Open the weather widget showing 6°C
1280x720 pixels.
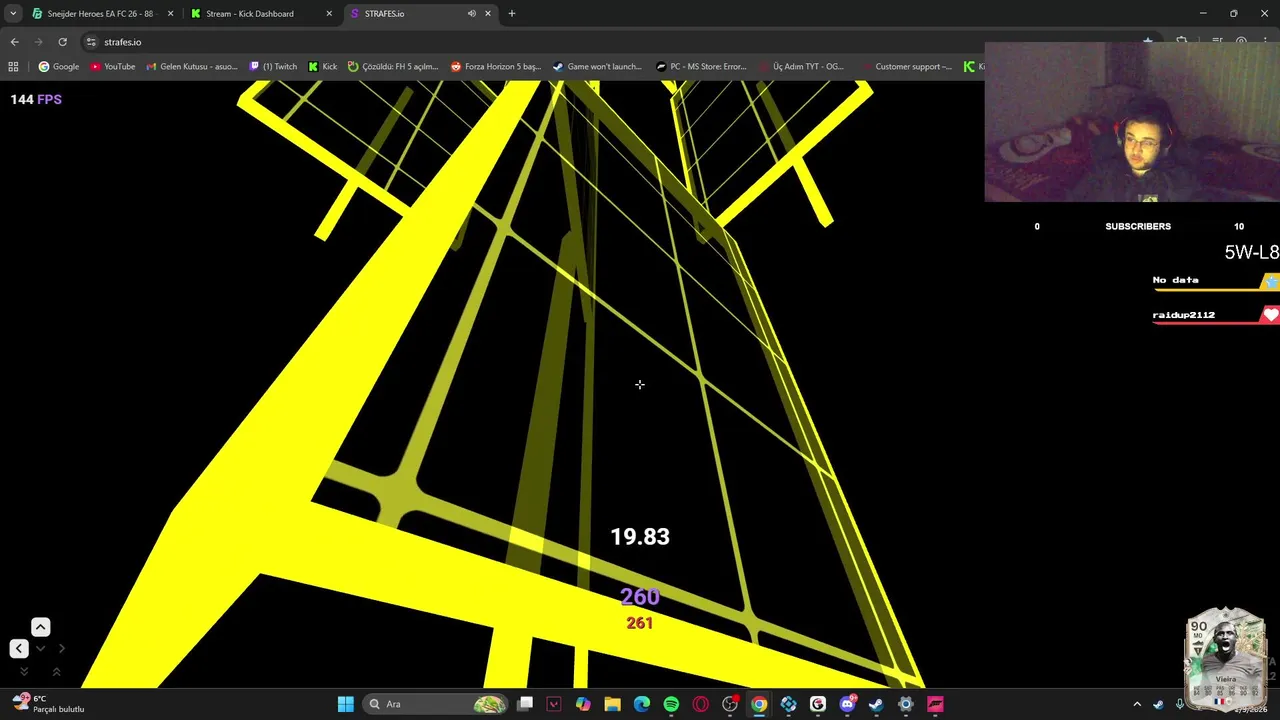click(x=48, y=704)
